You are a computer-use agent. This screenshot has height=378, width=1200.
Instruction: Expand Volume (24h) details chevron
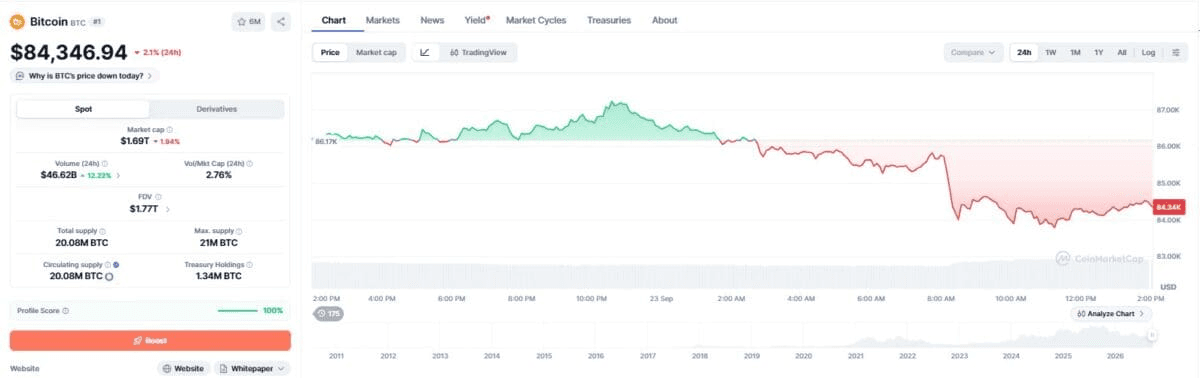pyautogui.click(x=119, y=175)
